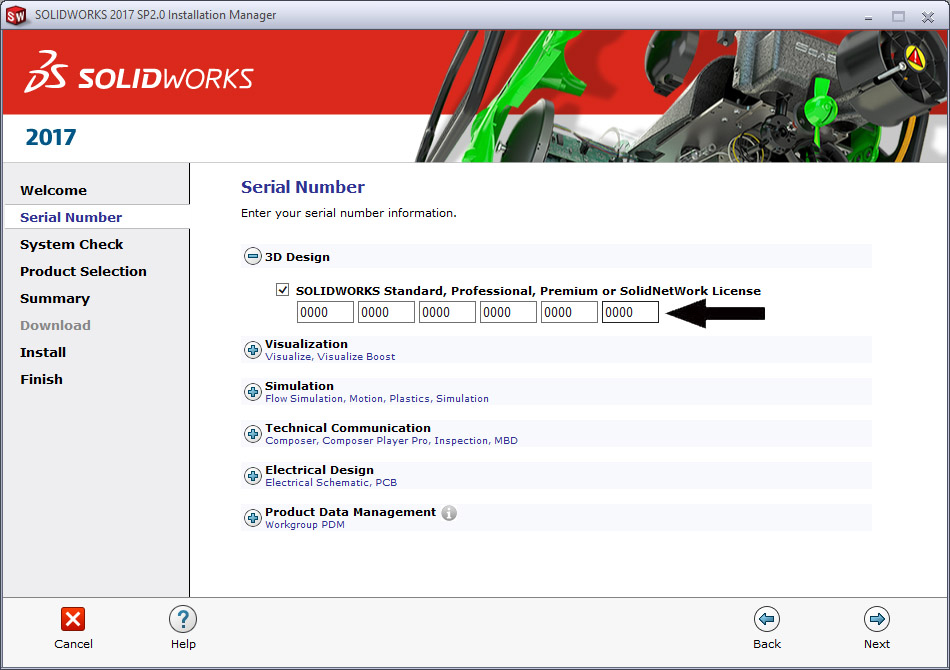The height and width of the screenshot is (670, 950).
Task: Click the Serial Number page heading
Action: [303, 187]
